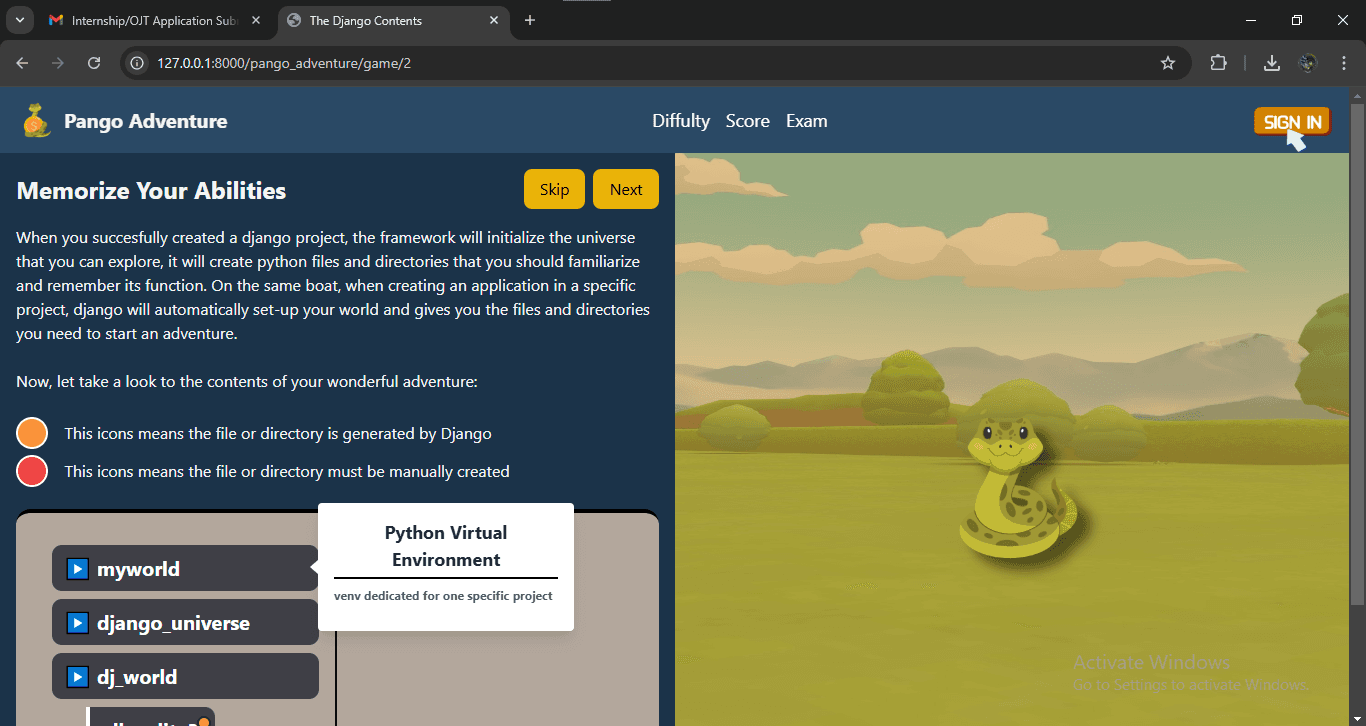Click text about files manually created
The height and width of the screenshot is (726, 1366).
[x=287, y=471]
